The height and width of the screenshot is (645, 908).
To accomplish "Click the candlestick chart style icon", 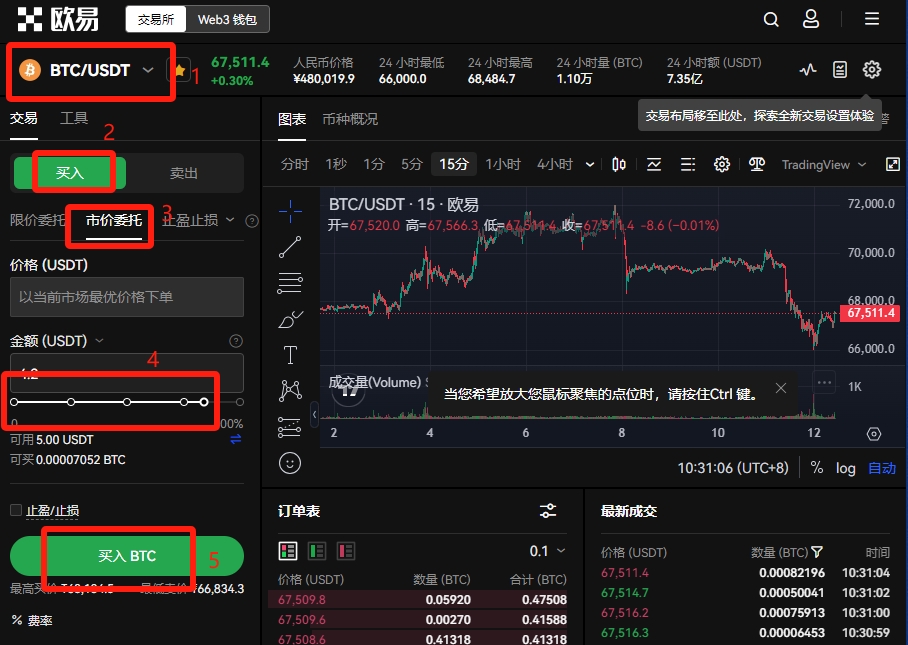I will coord(618,165).
